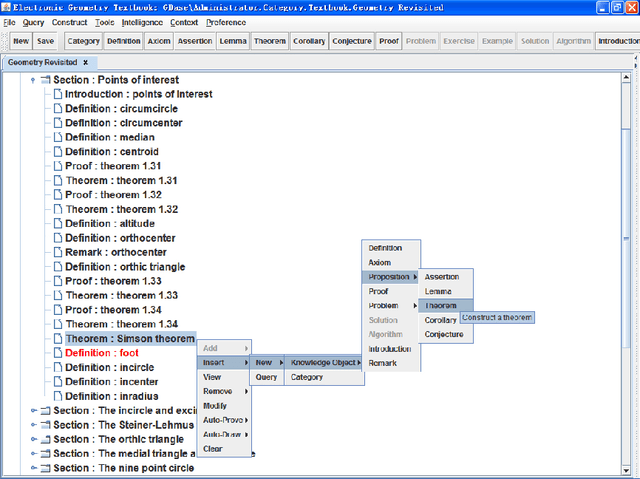The image size is (640, 479).
Task: Click the Category toolbar button
Action: pos(83,41)
